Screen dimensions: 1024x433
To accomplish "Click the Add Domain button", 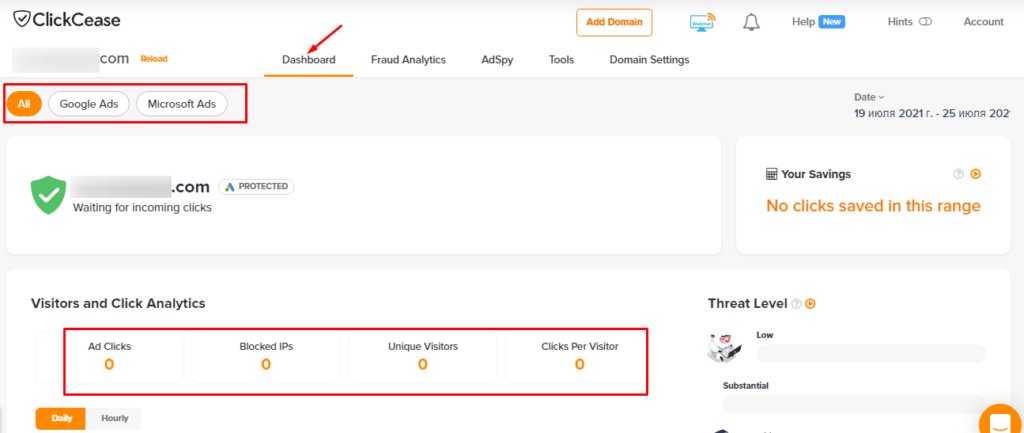I will click(x=614, y=22).
